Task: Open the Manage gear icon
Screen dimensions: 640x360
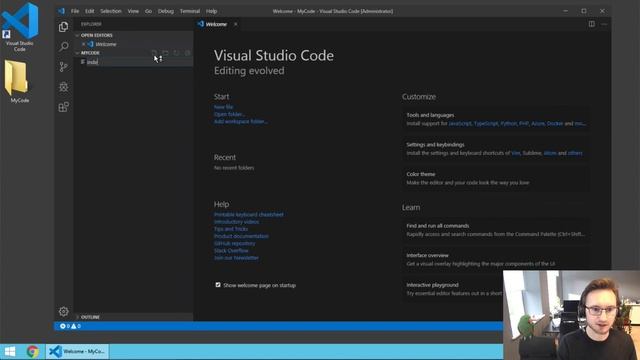Action: tap(63, 311)
